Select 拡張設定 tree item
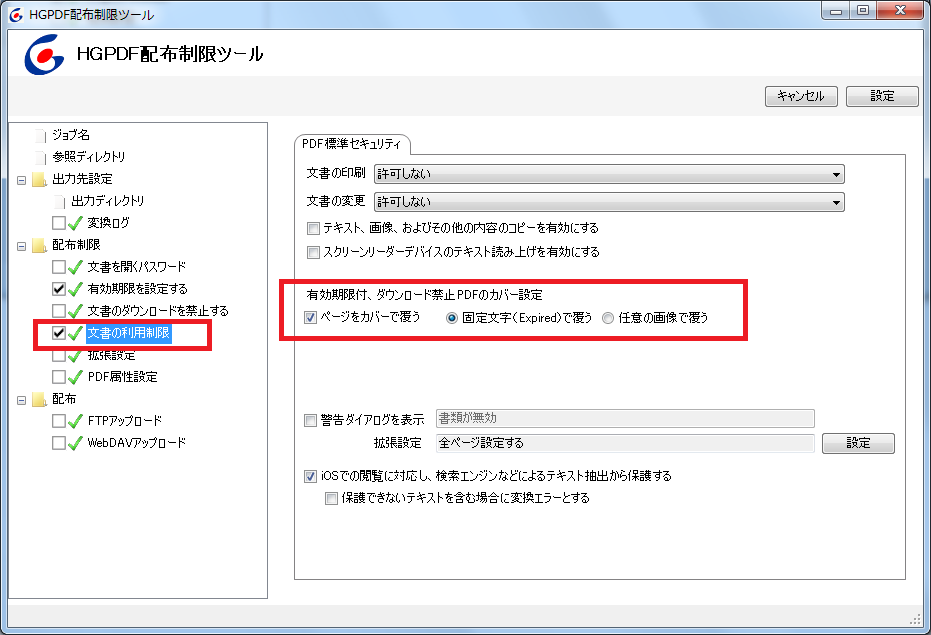The height and width of the screenshot is (635, 931). click(112, 355)
